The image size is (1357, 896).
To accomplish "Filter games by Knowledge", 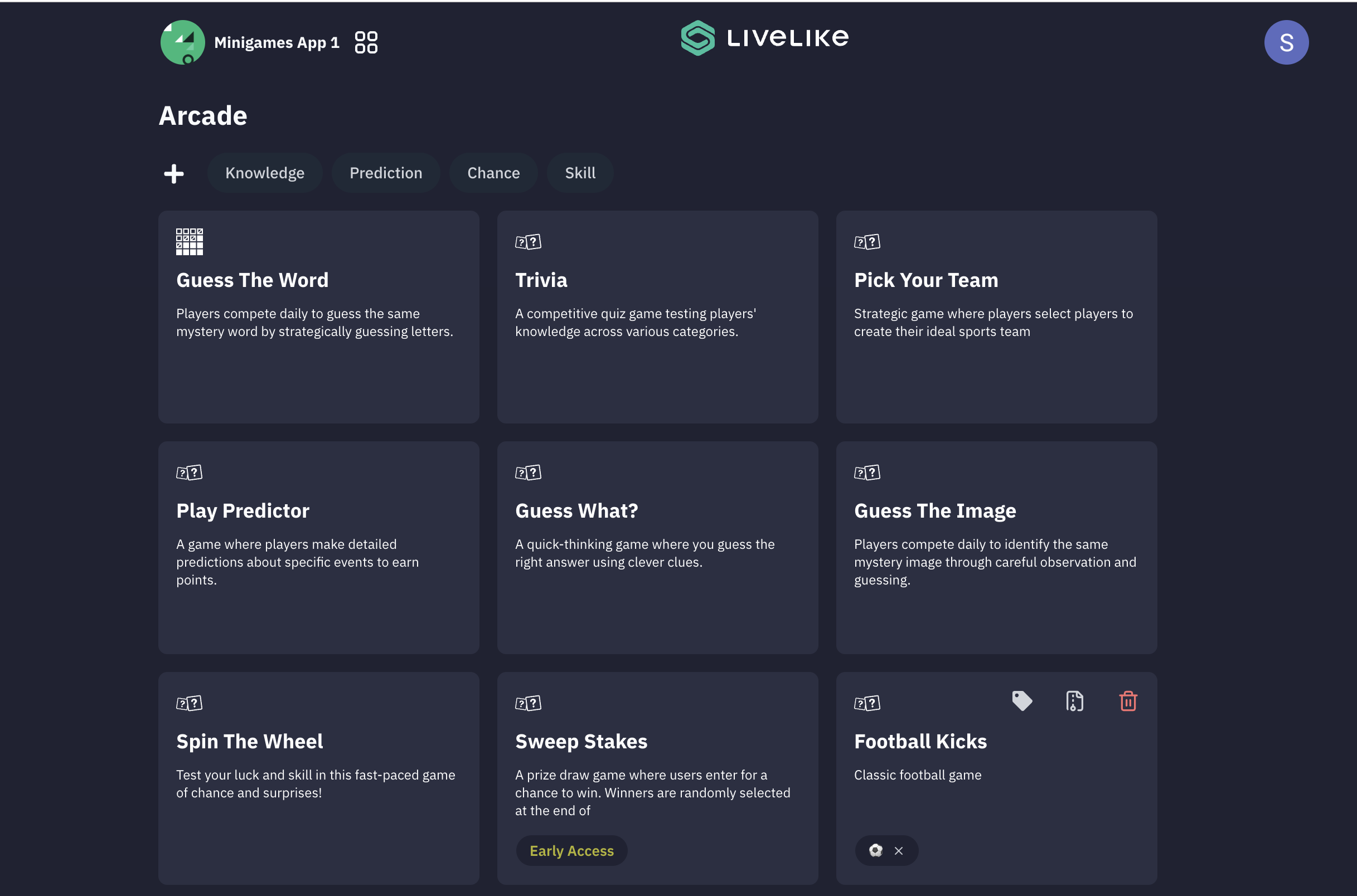I will tap(265, 173).
